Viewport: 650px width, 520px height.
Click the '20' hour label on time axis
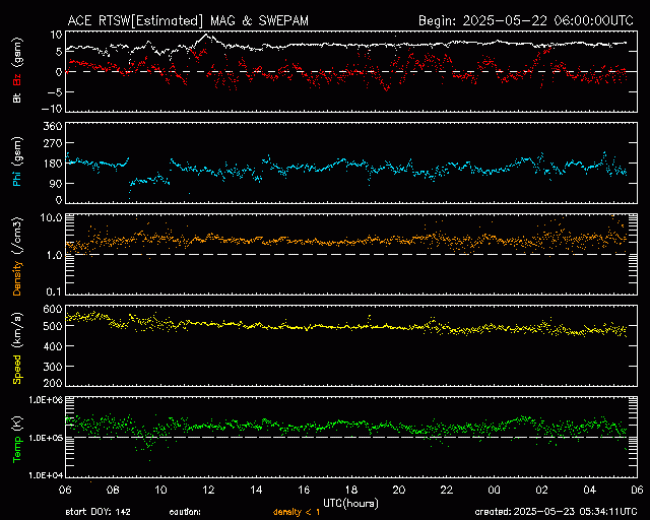pos(399,490)
